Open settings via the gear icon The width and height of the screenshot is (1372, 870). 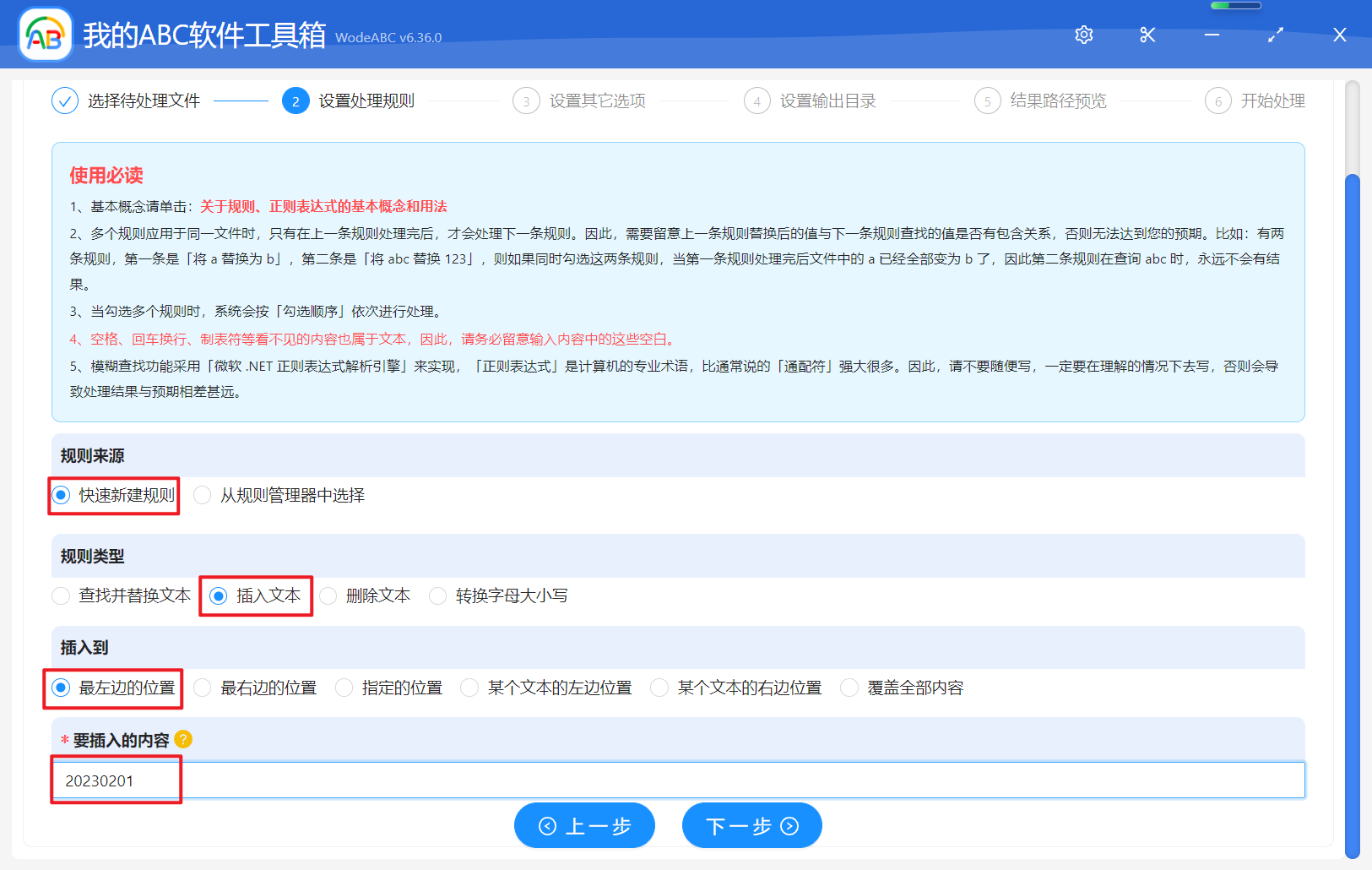click(1083, 35)
